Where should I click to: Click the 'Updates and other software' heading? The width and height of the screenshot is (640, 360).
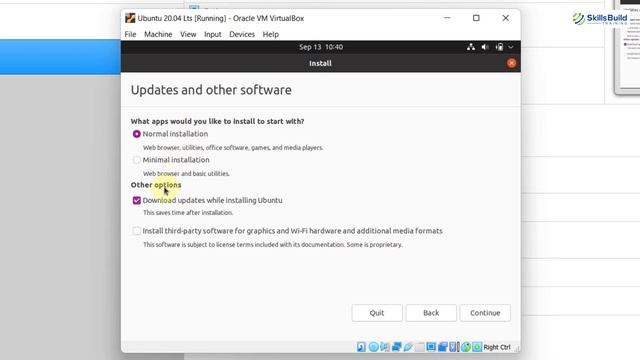[x=211, y=90]
